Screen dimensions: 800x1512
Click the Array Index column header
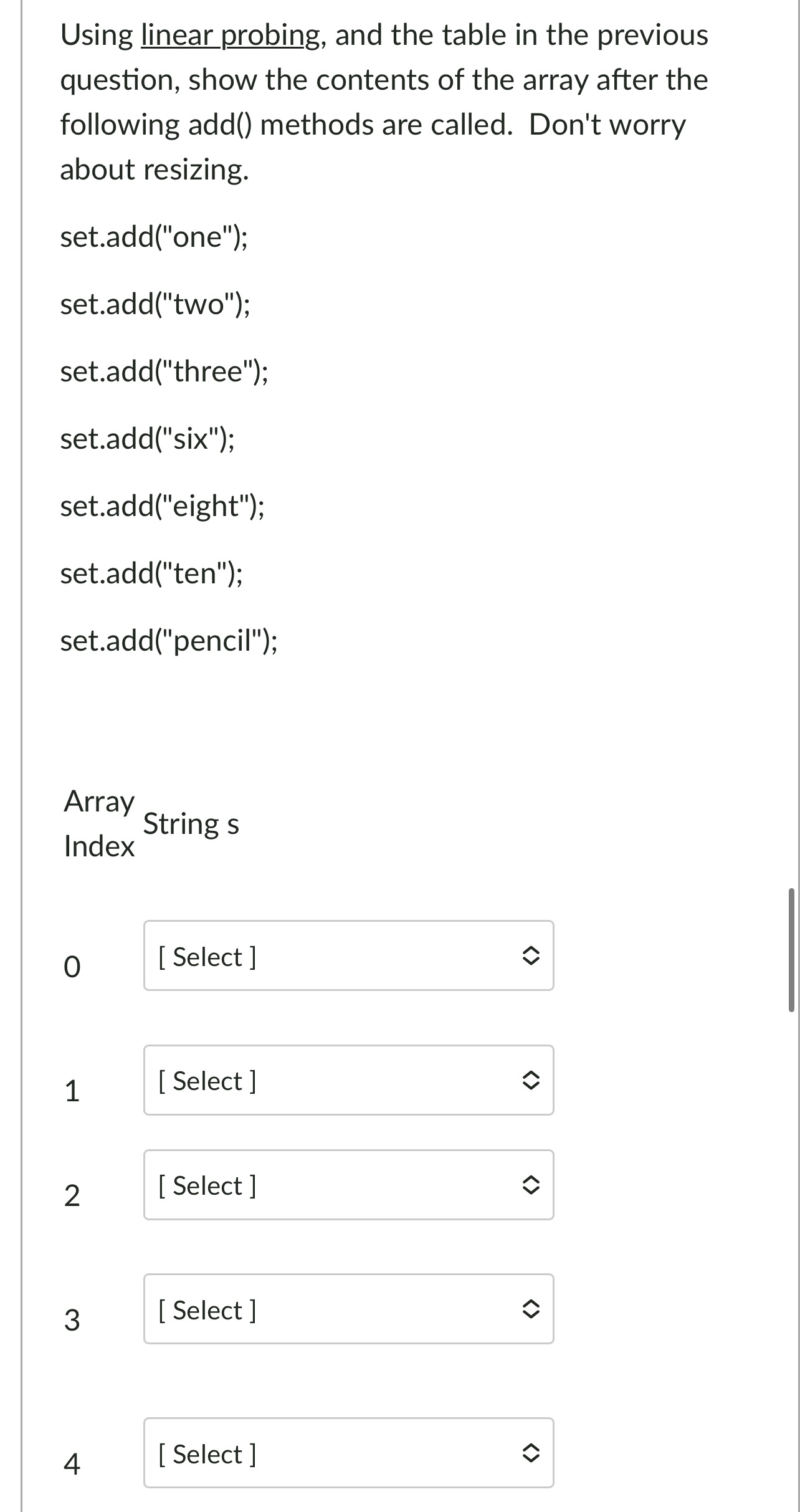(x=99, y=824)
